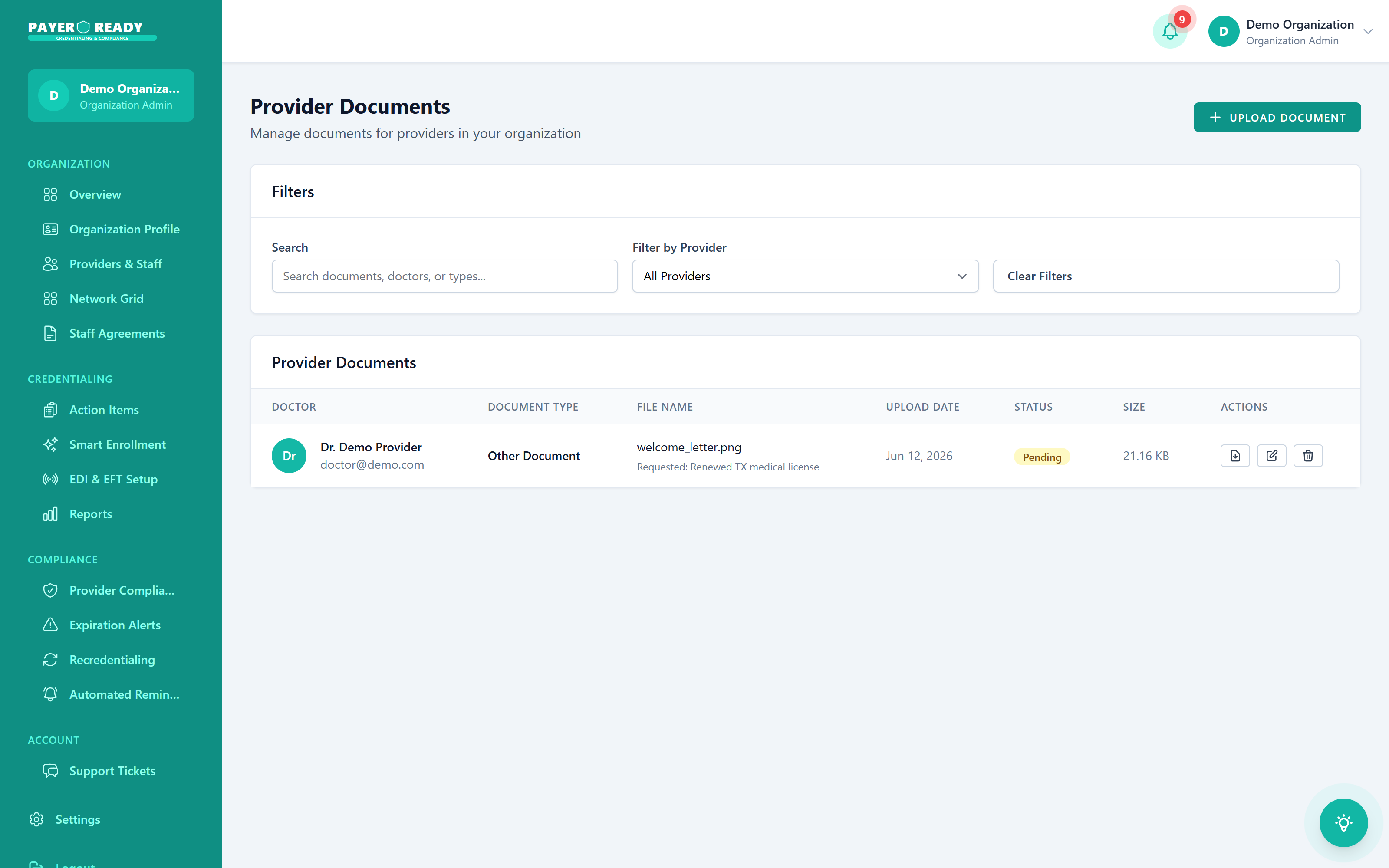Click the Requested: Renewed TX medical license note

click(x=728, y=467)
